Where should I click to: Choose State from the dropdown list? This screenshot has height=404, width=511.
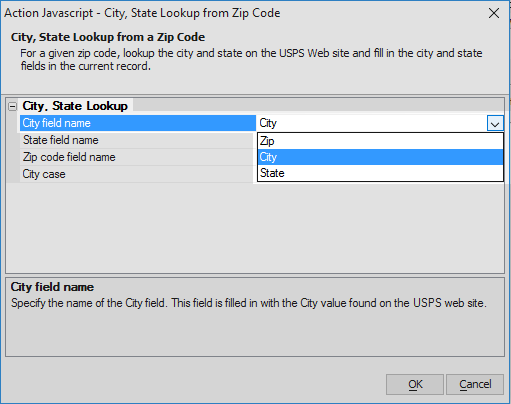click(380, 173)
